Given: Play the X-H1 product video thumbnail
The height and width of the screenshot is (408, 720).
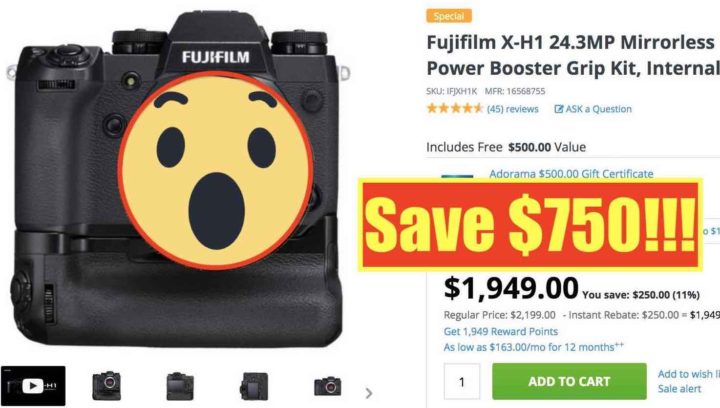Looking at the screenshot, I should tap(33, 386).
